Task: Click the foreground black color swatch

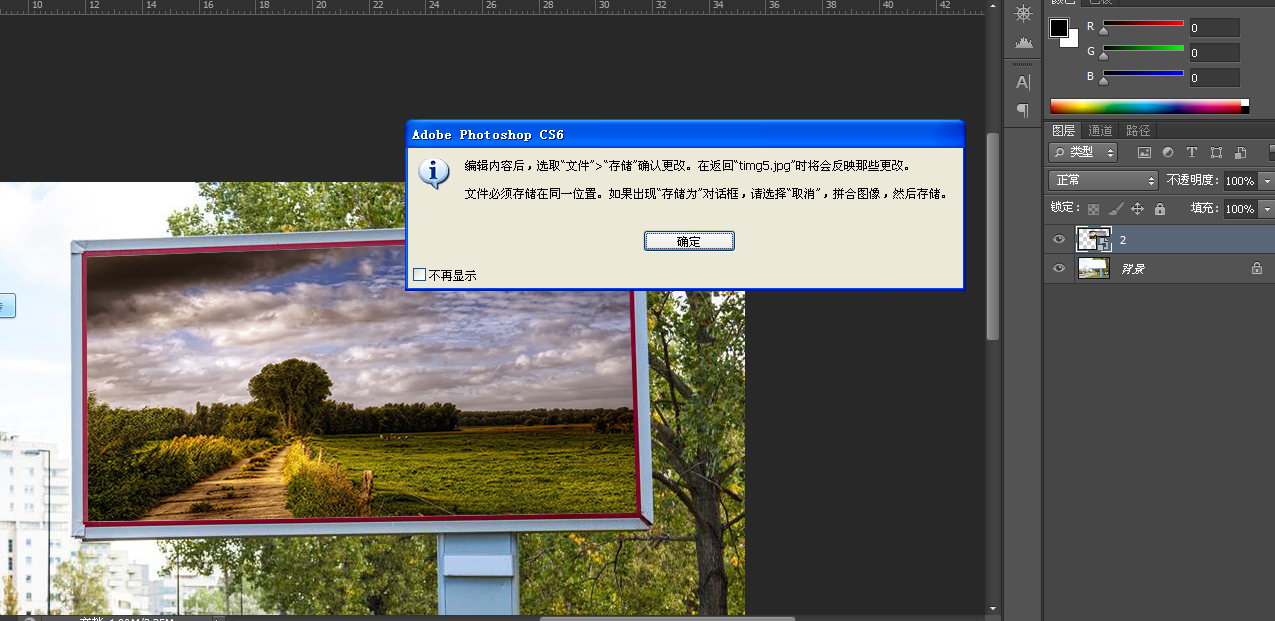Action: point(1058,28)
